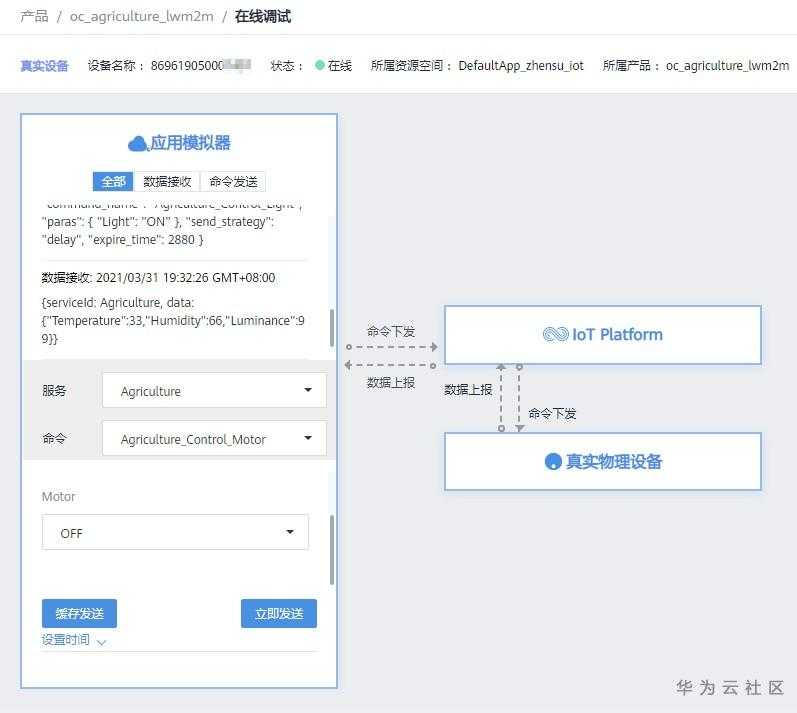
Task: Click the command panel scrollbar thumb
Action: click(x=332, y=550)
